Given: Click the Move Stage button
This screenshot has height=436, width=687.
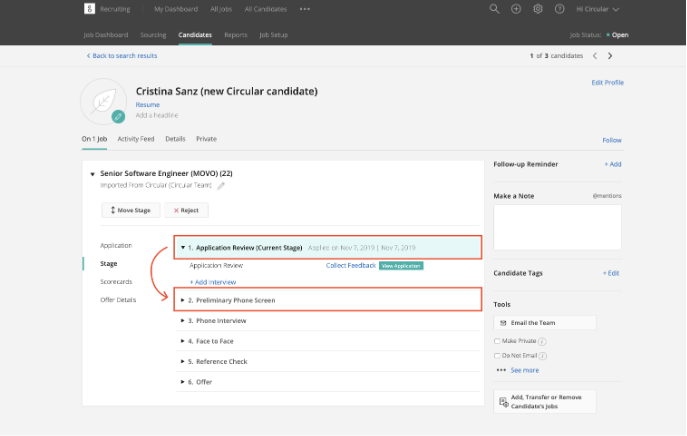Looking at the screenshot, I should [131, 210].
